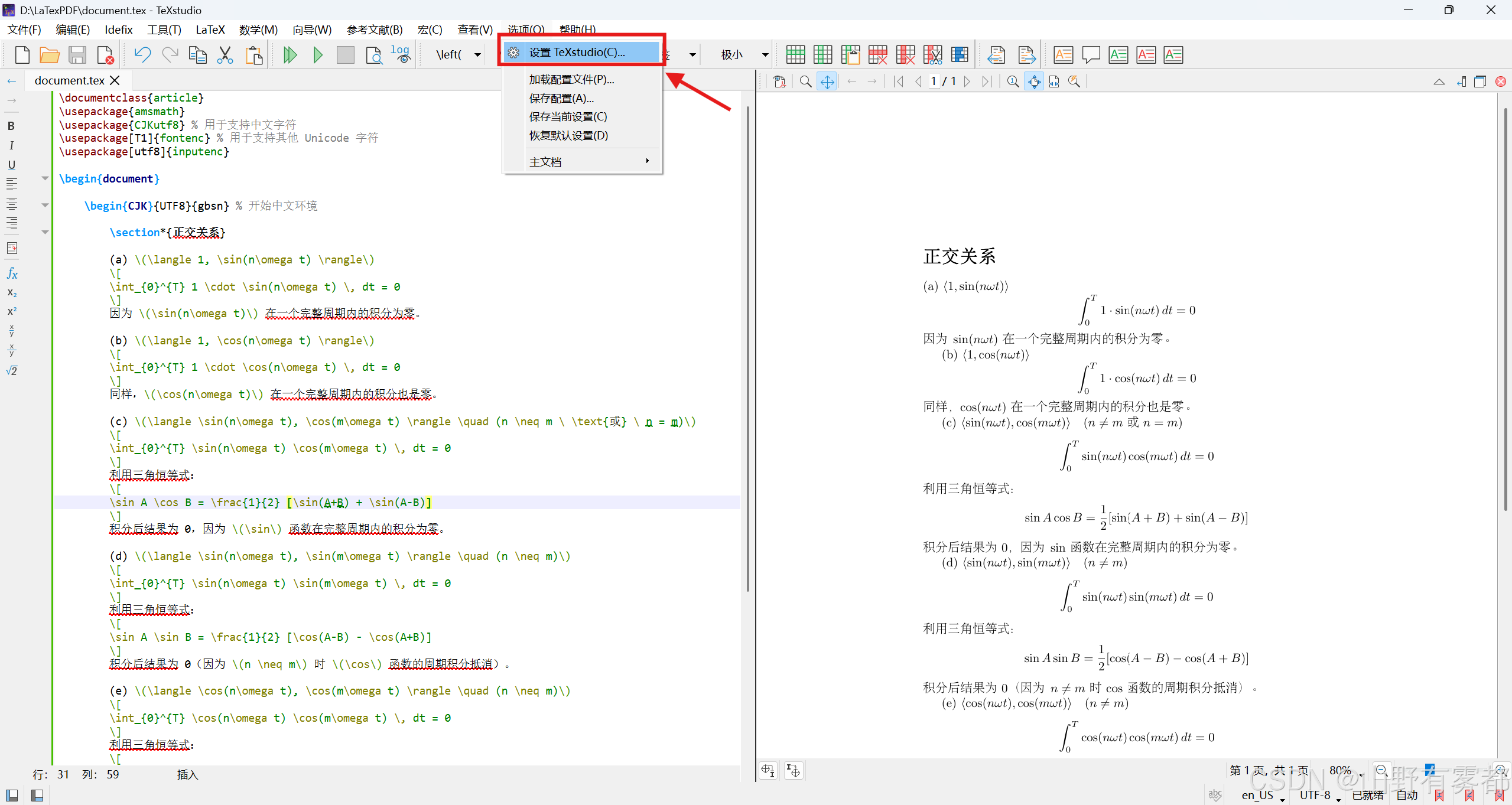Toggle fit-to-window mode in PDF viewer
This screenshot has width=1512, height=805.
coord(1034,82)
